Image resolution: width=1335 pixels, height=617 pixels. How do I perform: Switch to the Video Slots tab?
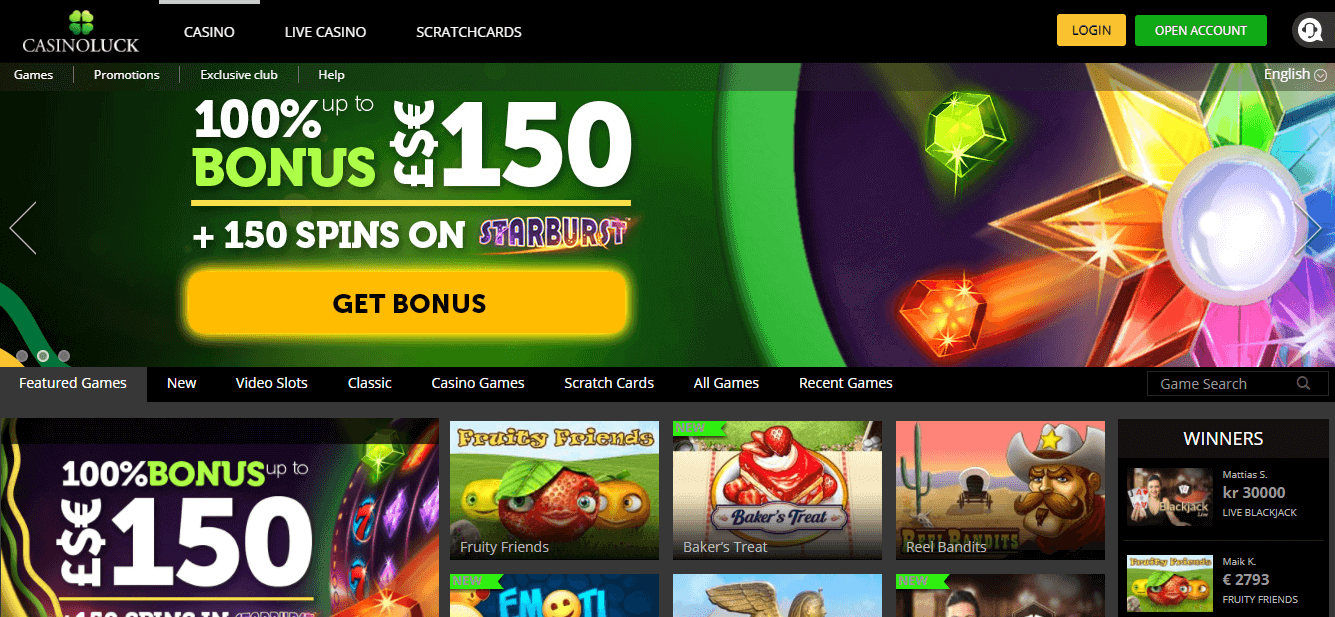pos(272,383)
